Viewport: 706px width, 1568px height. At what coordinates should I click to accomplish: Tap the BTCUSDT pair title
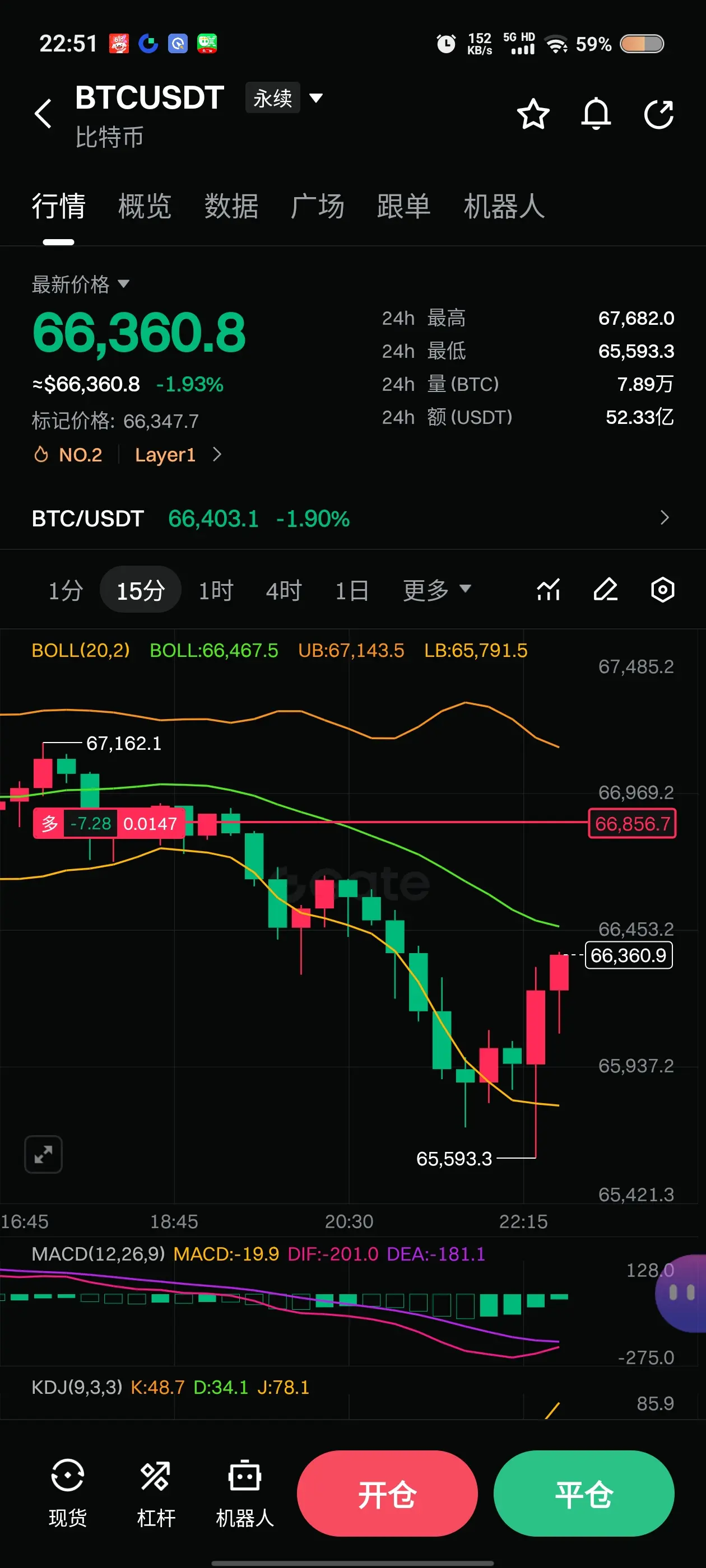150,97
